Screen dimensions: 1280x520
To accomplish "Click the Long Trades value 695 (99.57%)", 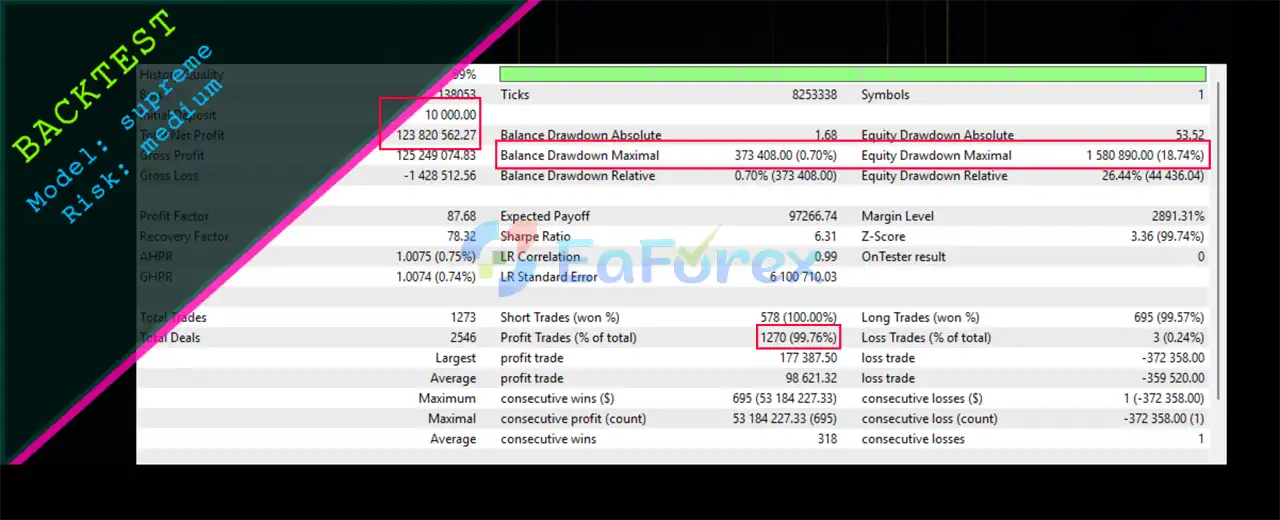I will pos(1168,317).
